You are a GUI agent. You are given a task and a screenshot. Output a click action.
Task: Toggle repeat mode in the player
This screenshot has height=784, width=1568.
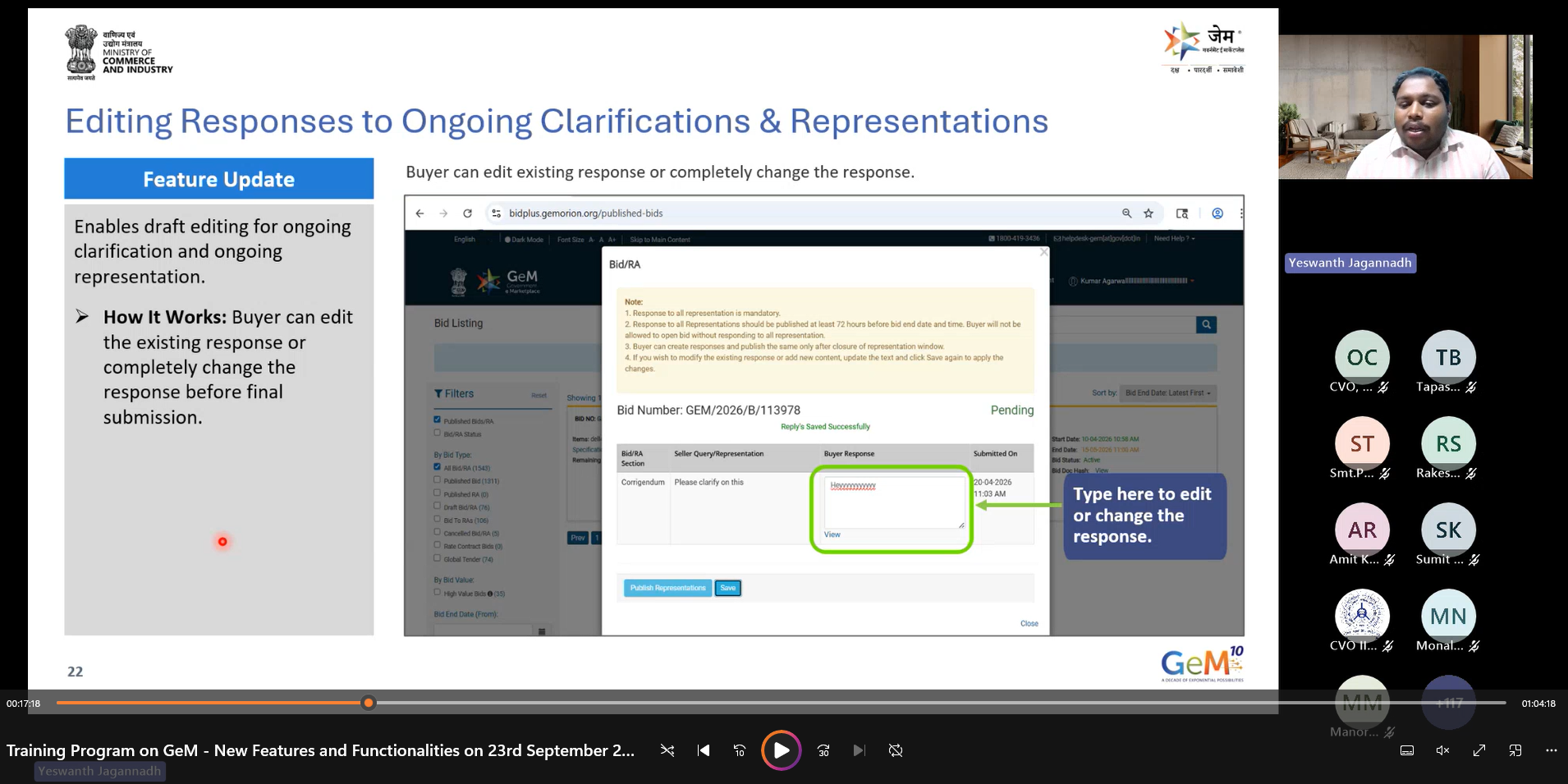896,750
